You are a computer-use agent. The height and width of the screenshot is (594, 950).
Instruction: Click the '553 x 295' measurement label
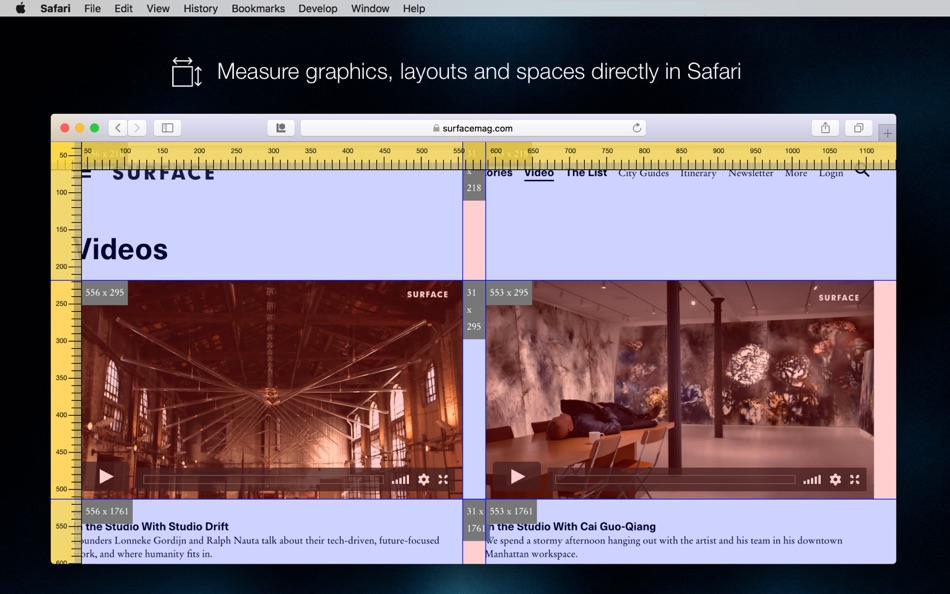(509, 293)
